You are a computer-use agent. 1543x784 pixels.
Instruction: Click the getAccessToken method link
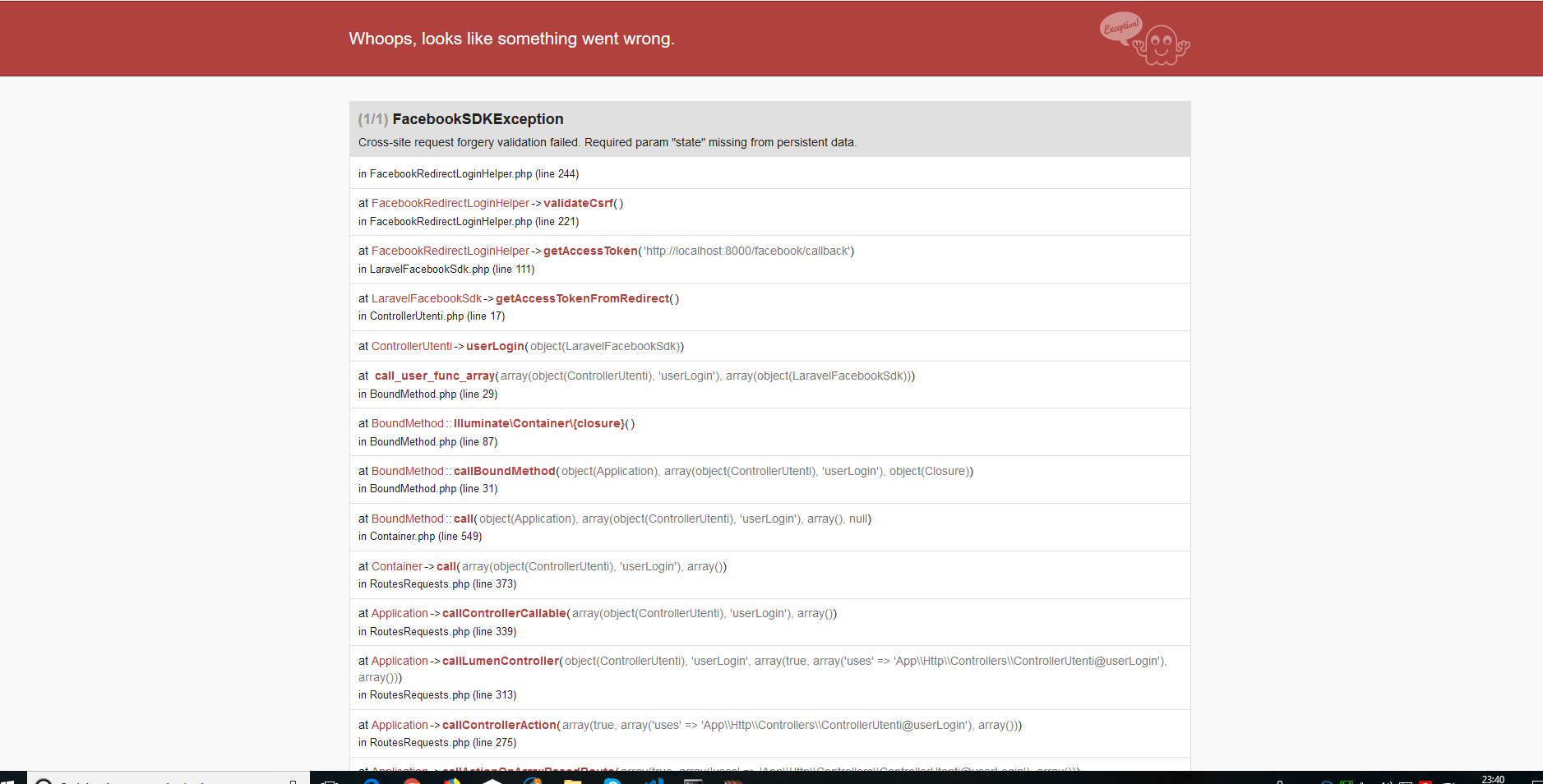tap(589, 251)
